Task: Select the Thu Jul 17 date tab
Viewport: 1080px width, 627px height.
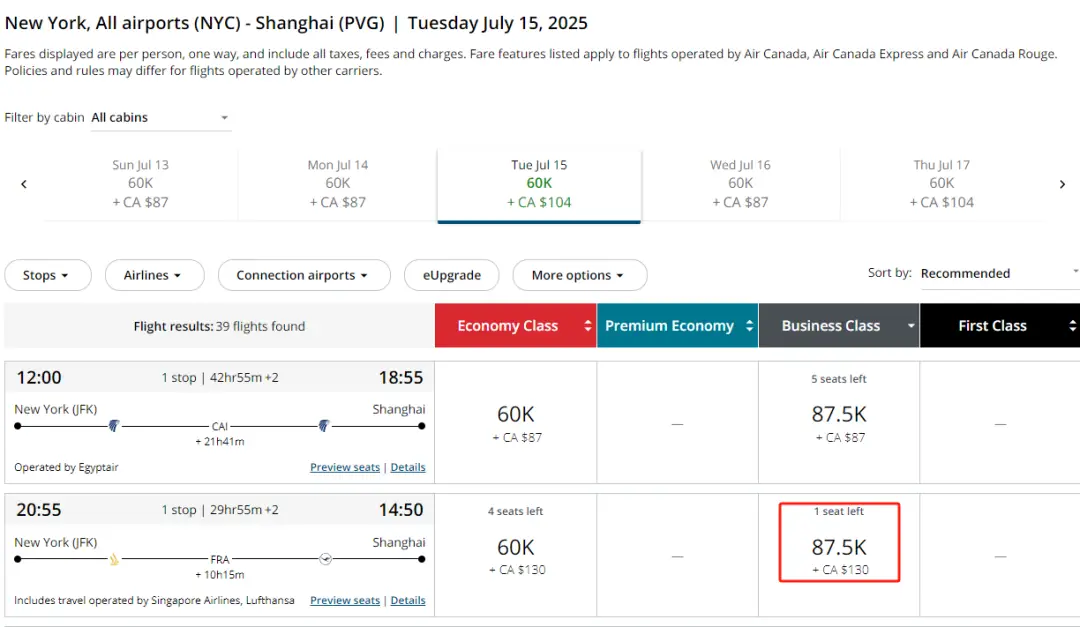Action: [941, 184]
